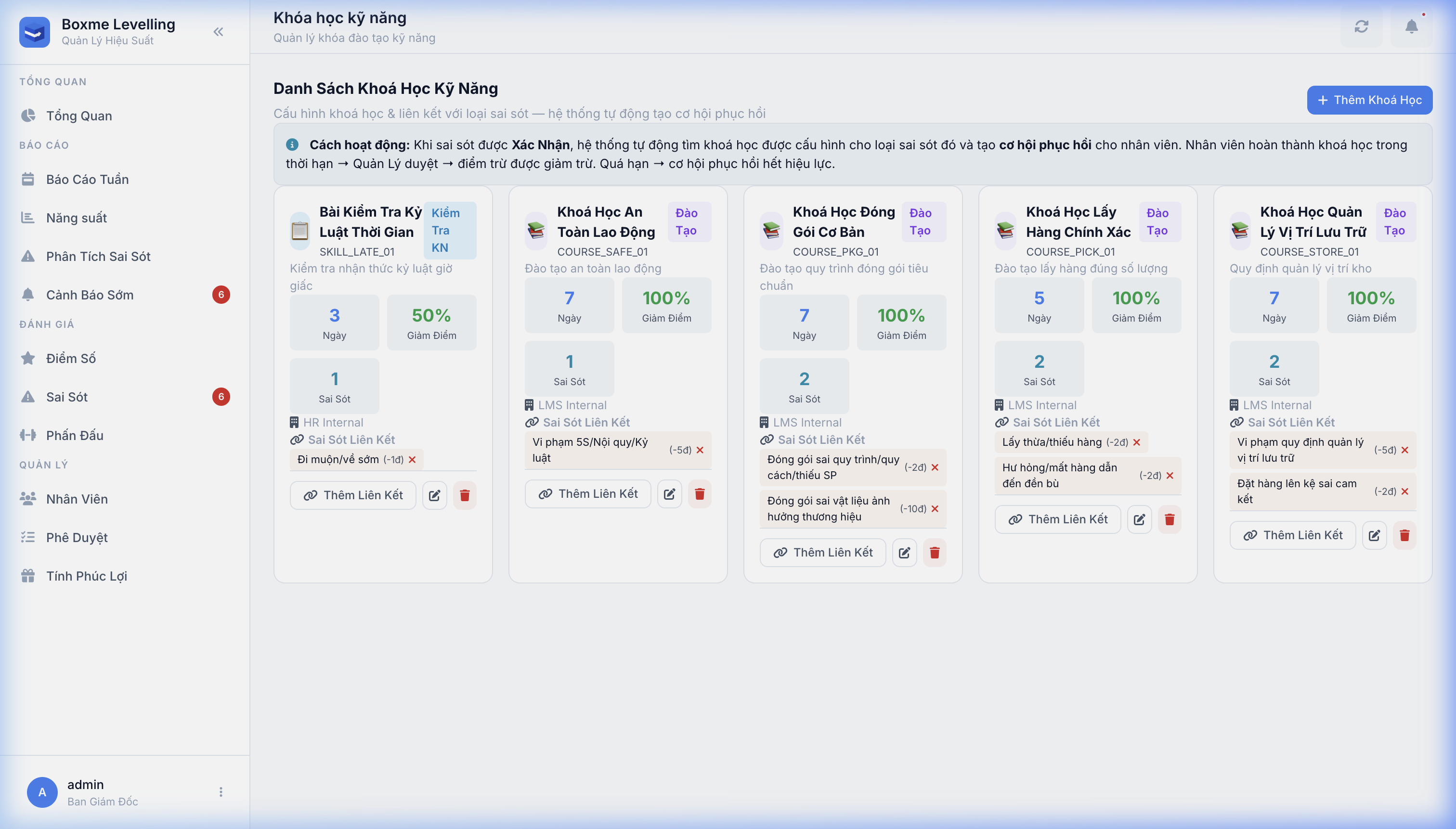Remove Đóng gói sai vật liệu link tag

(x=935, y=509)
